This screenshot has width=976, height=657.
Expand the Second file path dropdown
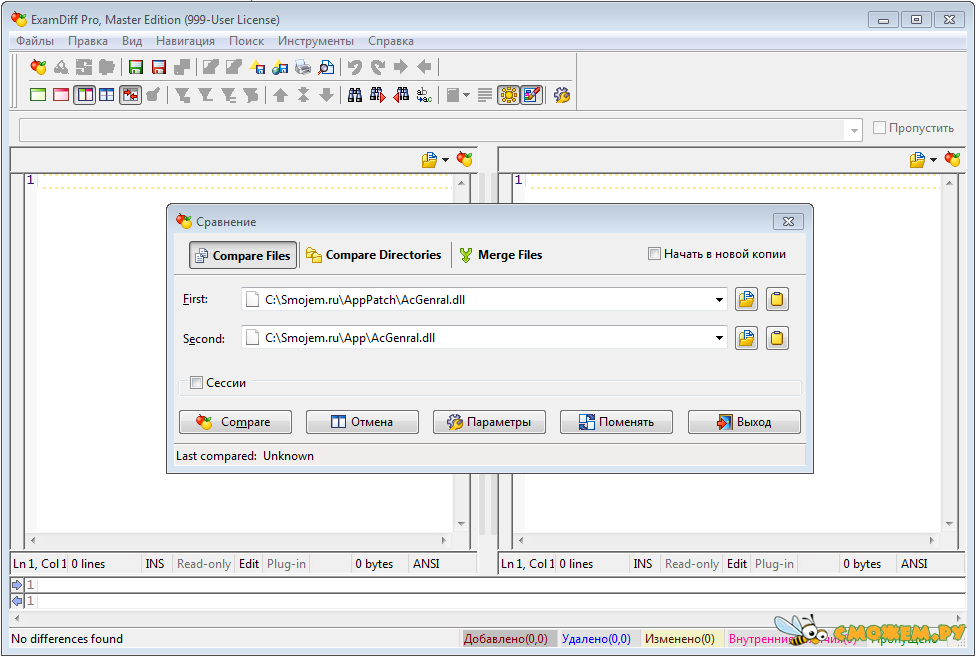point(719,338)
